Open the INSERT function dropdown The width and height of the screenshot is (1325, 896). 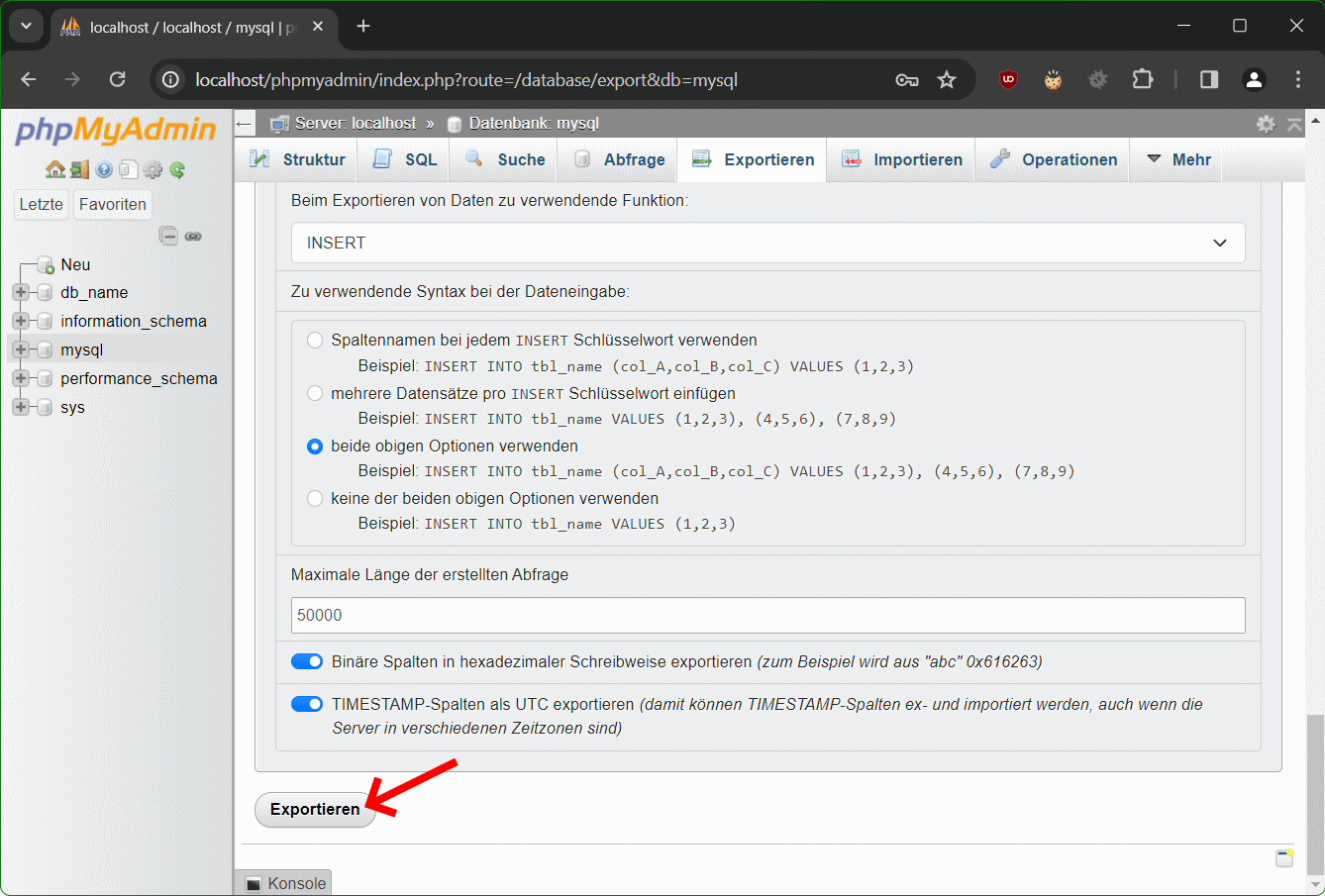[767, 243]
